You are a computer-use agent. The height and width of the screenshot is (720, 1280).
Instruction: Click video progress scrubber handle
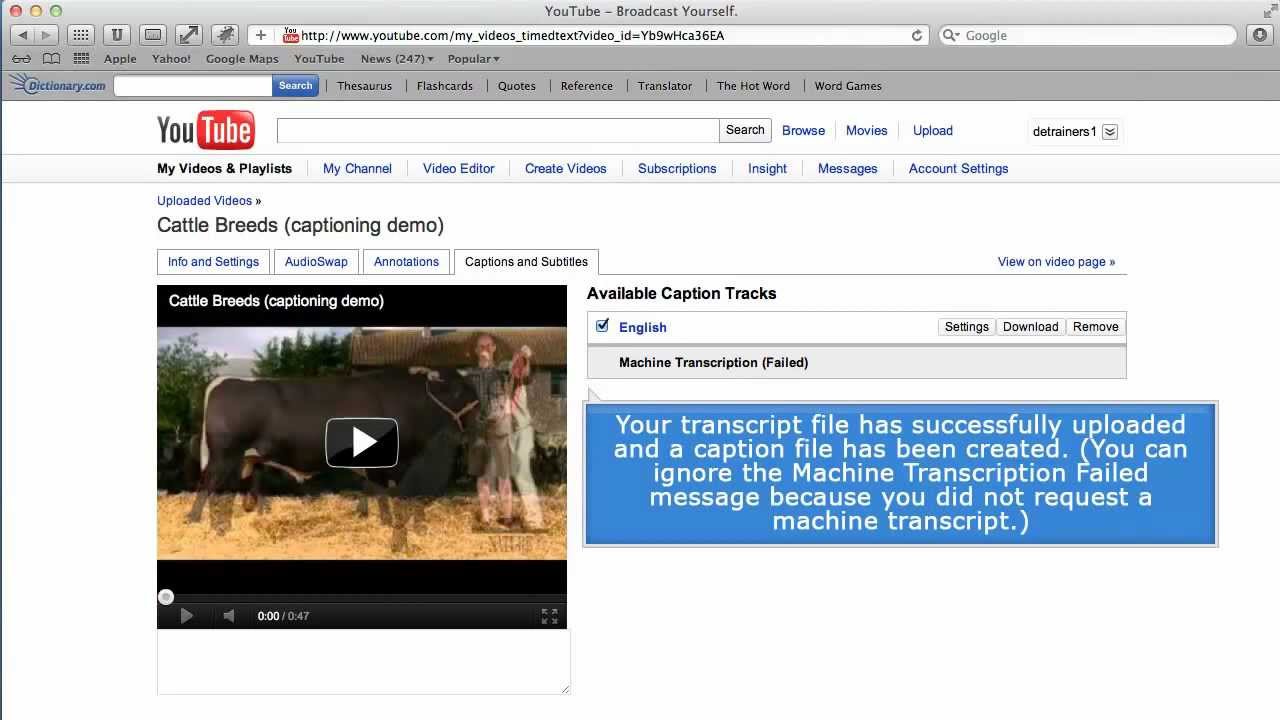pyautogui.click(x=166, y=597)
